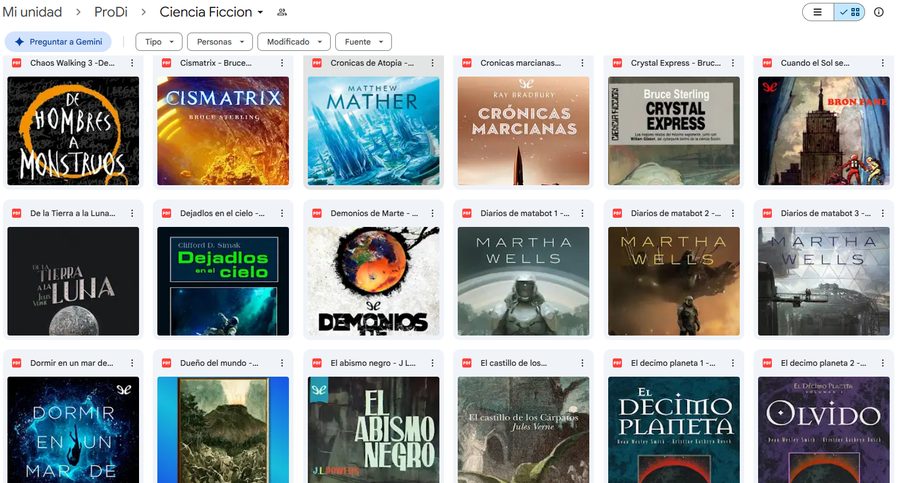Select file name 'Dueño del mundo -...'
This screenshot has width=900, height=483.
219,363
